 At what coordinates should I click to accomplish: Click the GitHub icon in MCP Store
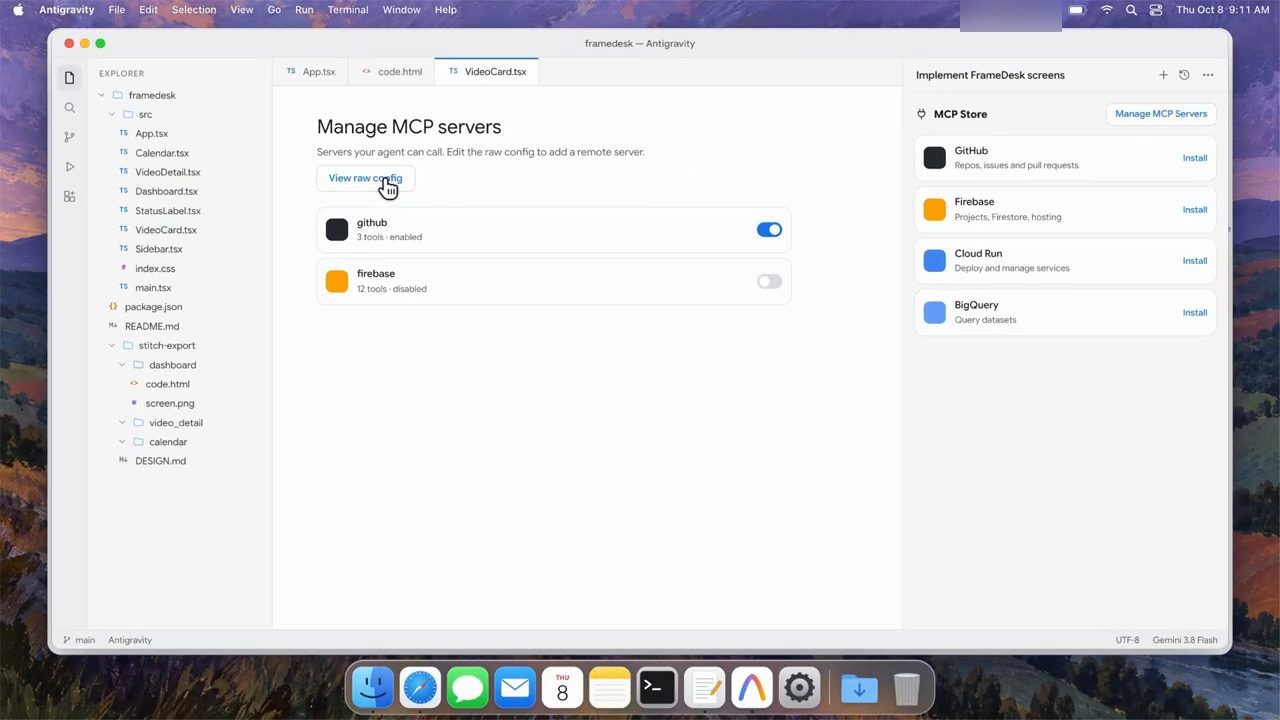[x=935, y=158]
